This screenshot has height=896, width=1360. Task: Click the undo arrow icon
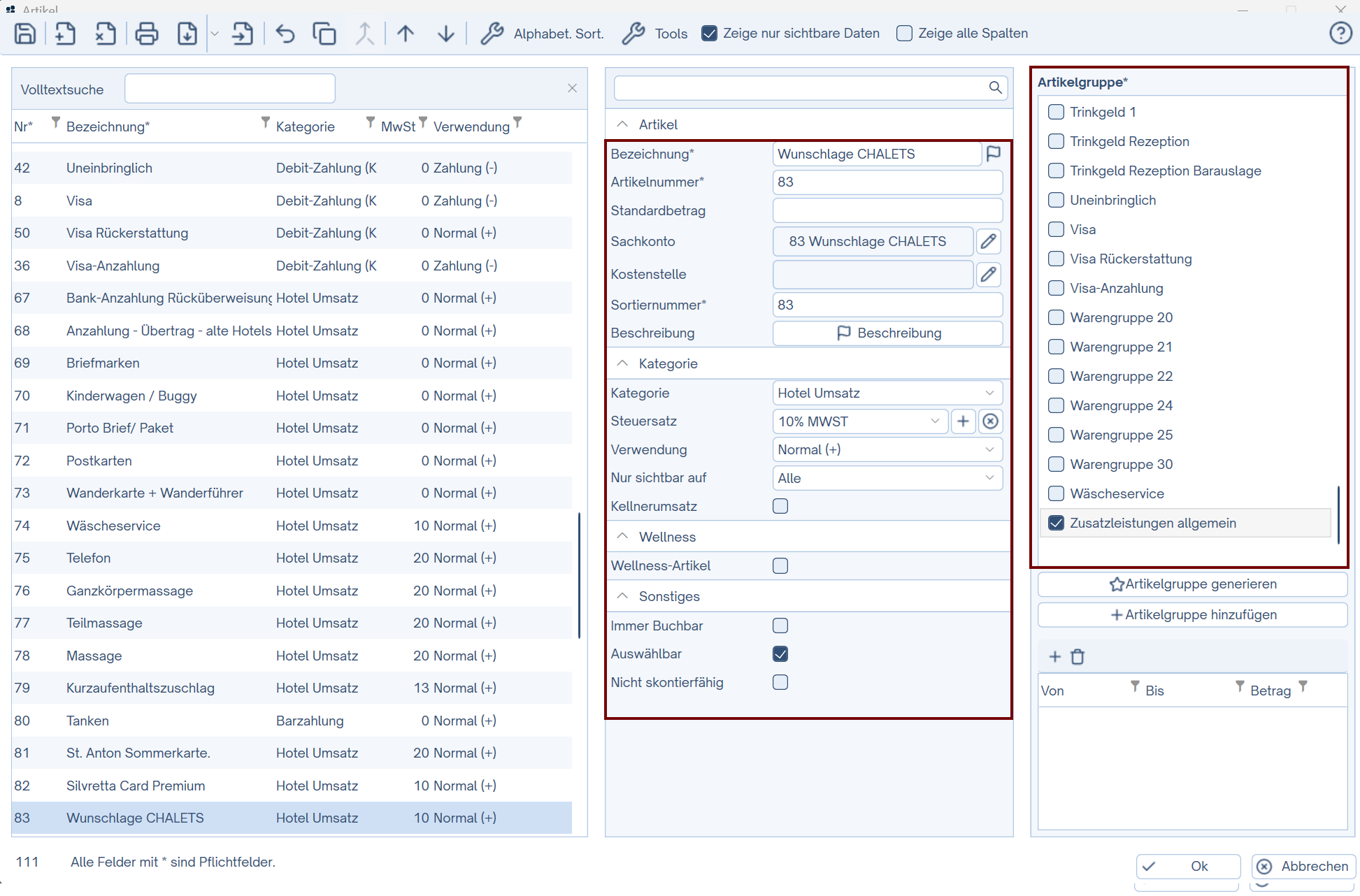point(285,33)
